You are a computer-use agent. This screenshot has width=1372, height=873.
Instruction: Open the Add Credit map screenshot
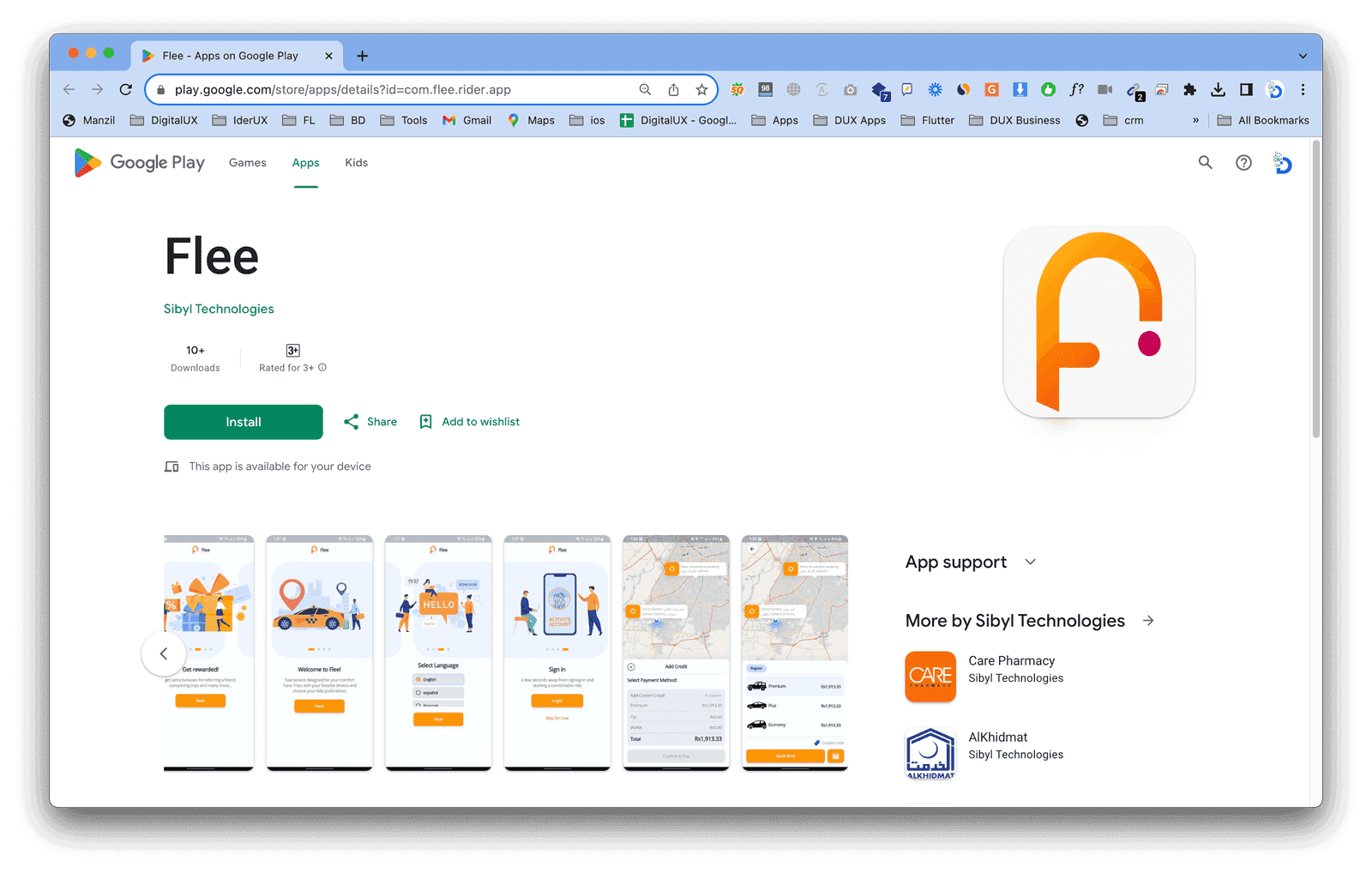676,653
